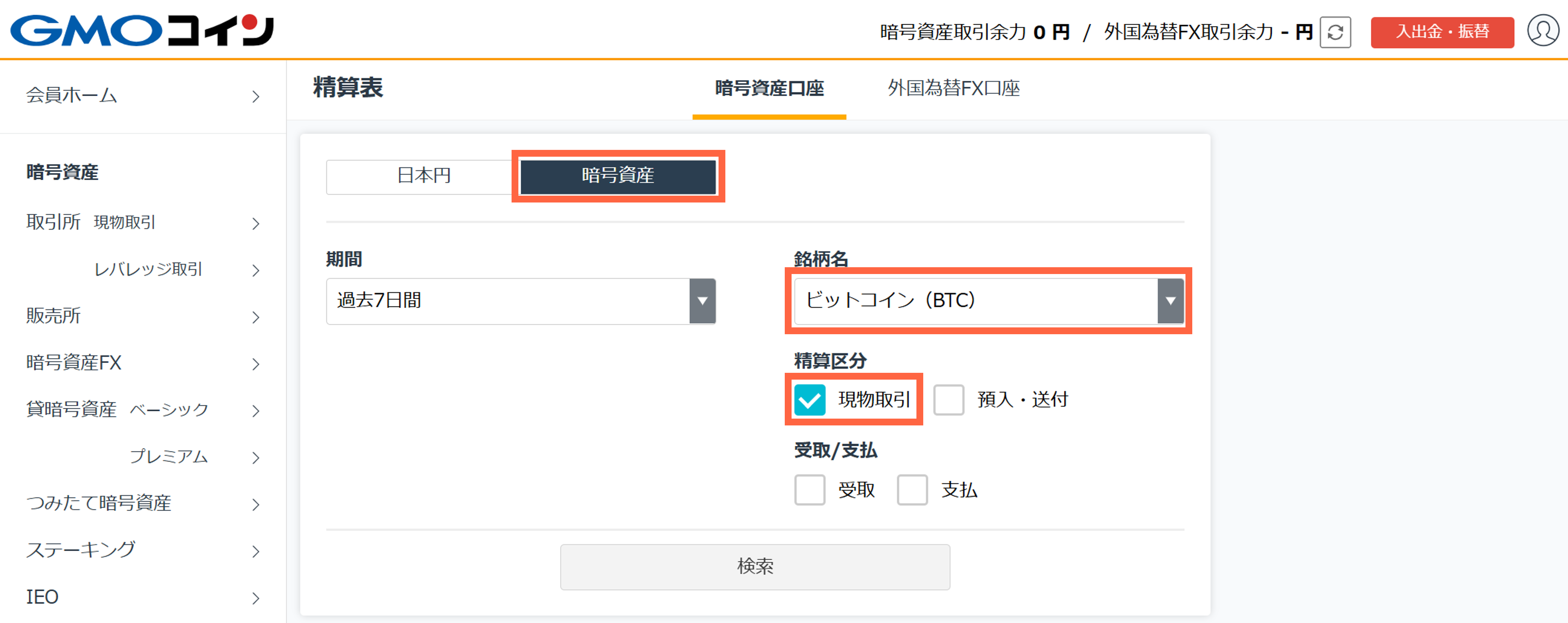Open the 銘柄名 dropdown showing ビットコイン (BTC)
Image resolution: width=1568 pixels, height=623 pixels.
point(989,301)
